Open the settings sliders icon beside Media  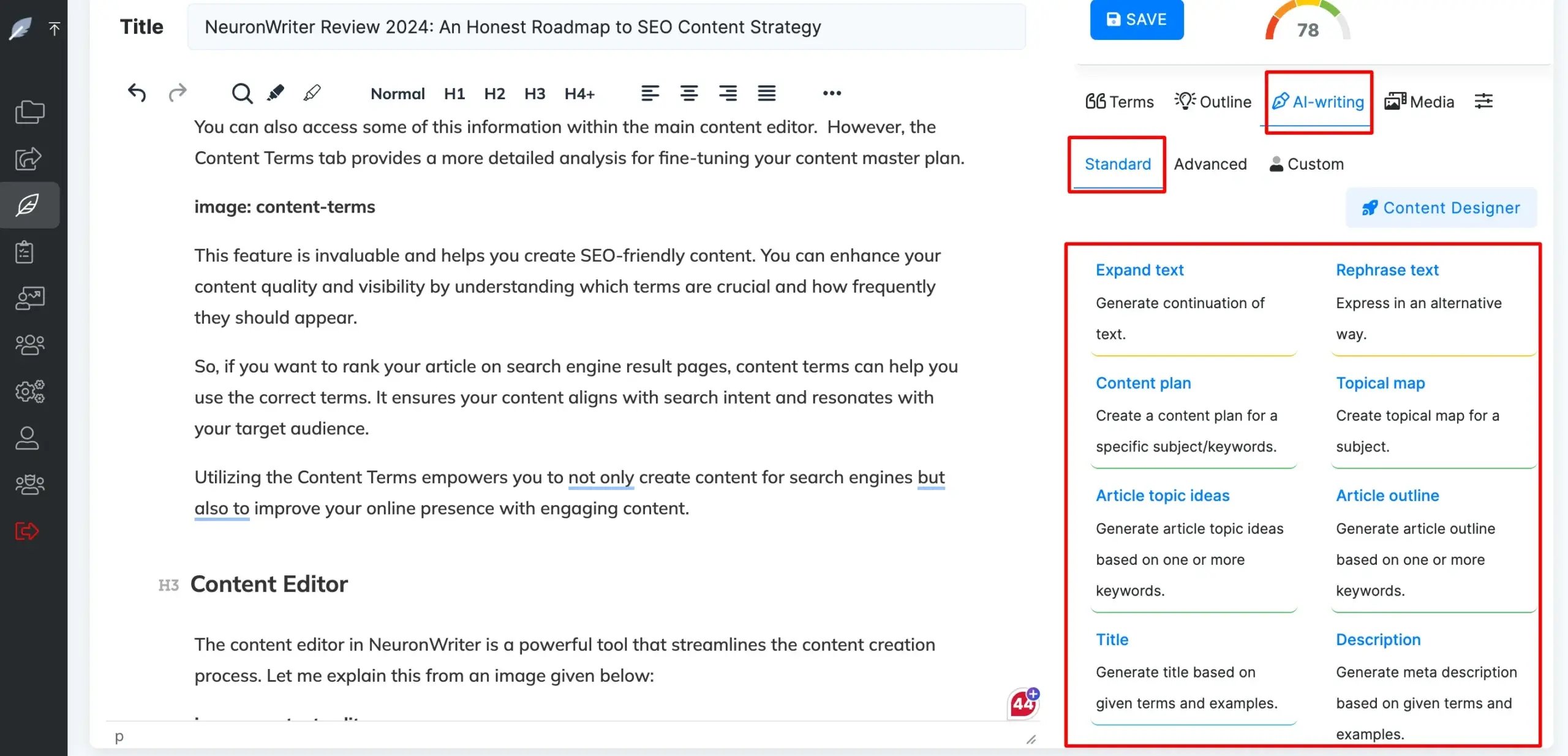[1483, 101]
